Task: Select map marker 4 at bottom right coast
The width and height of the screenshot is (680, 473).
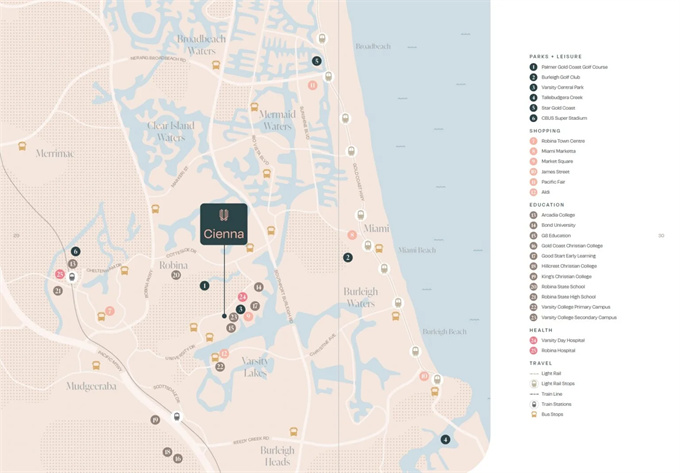Action: coord(445,439)
